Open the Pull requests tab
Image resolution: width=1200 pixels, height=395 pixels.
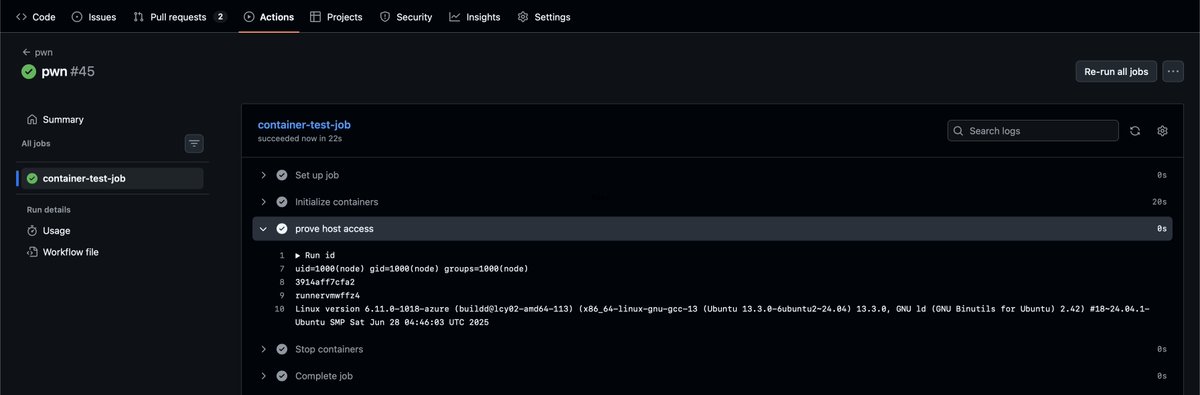point(180,17)
